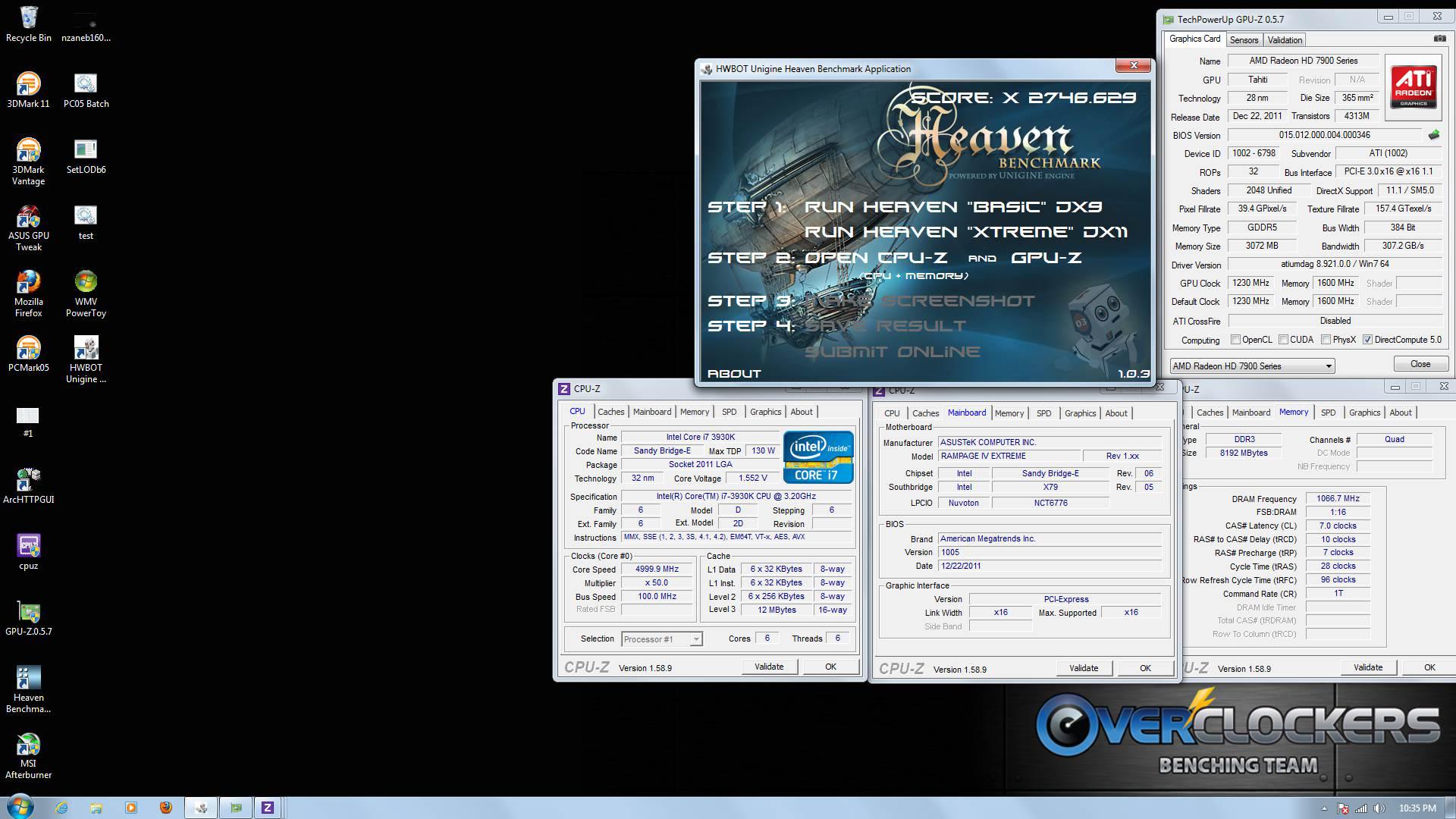Open Processor #1 selection dropdown
Viewport: 1456px width, 819px height.
[661, 639]
